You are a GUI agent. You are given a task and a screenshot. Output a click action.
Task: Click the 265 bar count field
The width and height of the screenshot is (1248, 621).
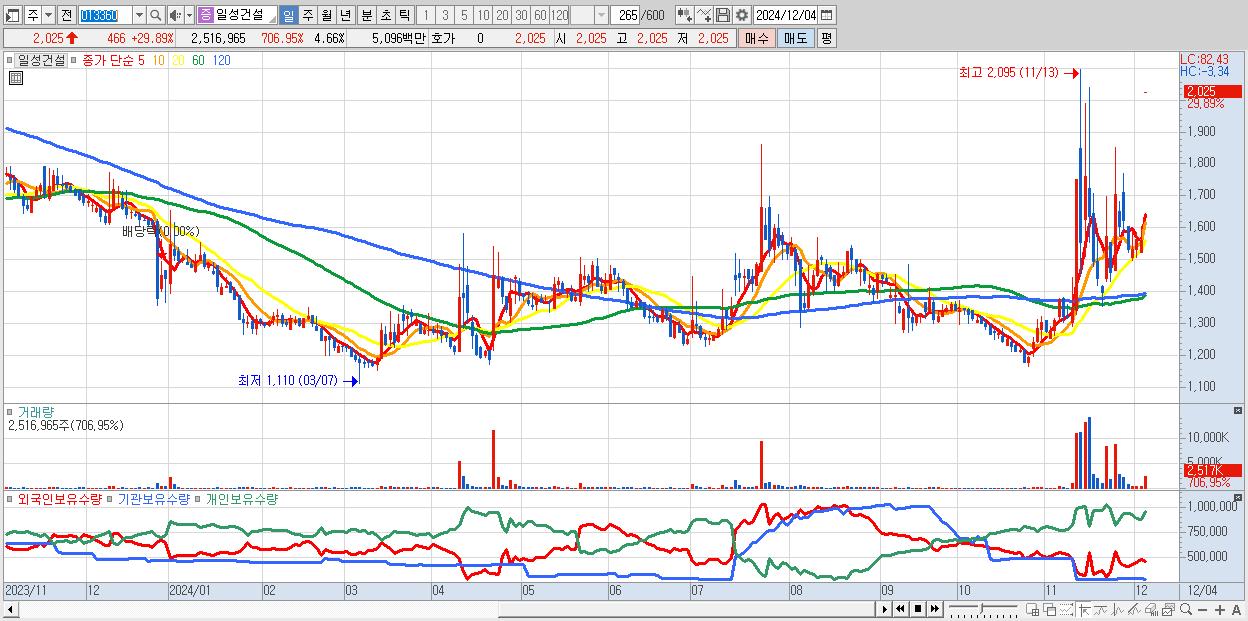[625, 15]
